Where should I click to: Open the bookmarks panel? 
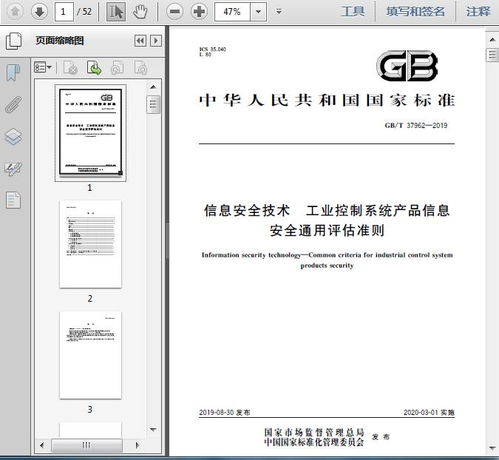point(13,72)
